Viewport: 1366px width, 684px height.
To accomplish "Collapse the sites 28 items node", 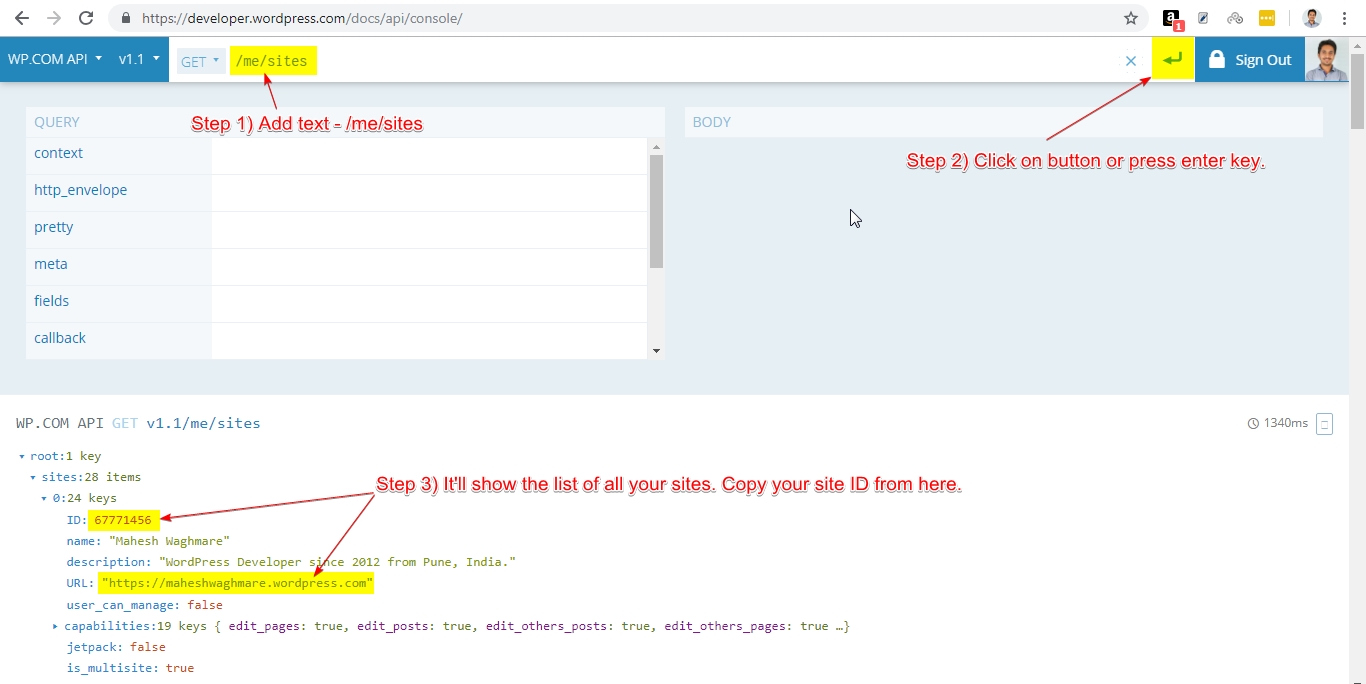I will 33,478.
